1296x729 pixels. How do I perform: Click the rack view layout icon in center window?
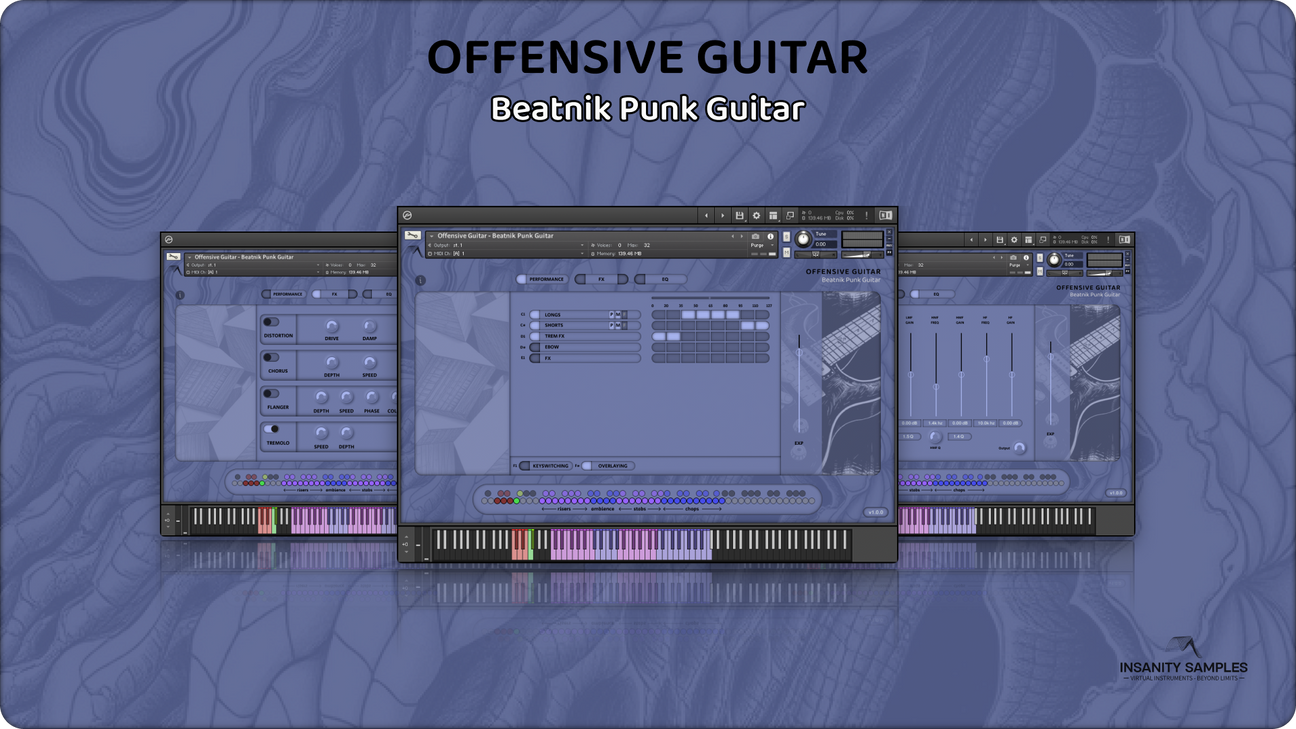[x=773, y=215]
